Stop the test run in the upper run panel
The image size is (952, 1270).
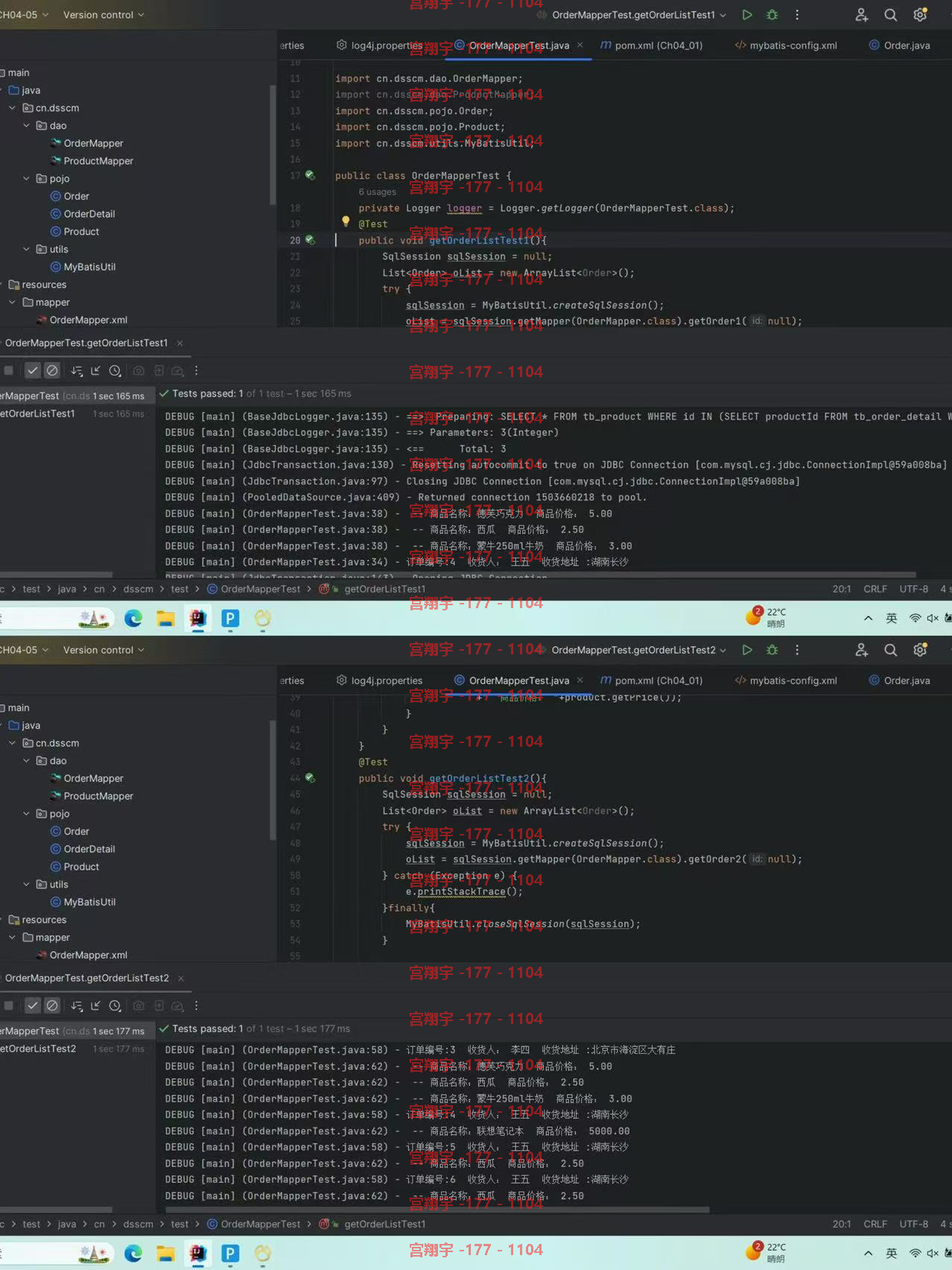(x=8, y=370)
